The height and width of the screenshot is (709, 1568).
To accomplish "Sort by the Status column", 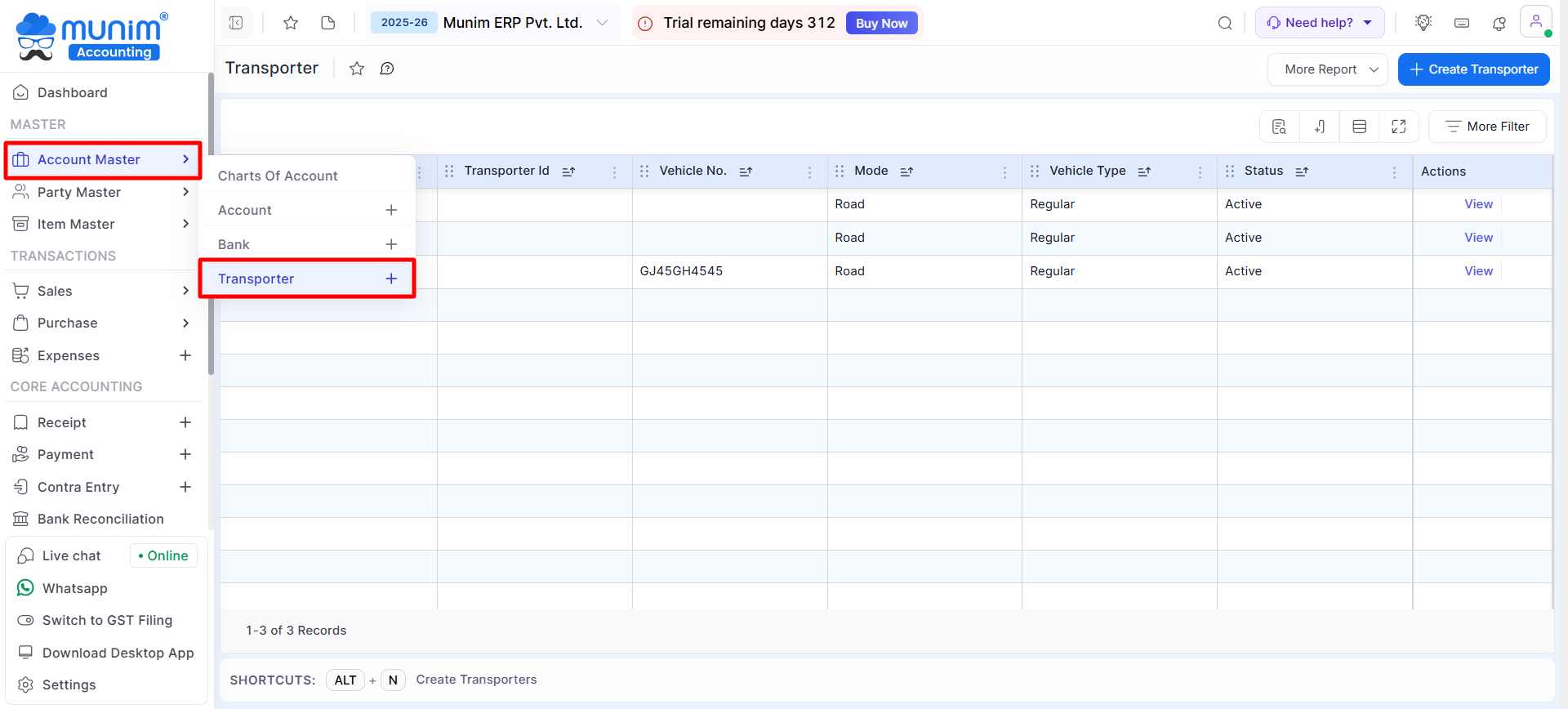I will [1302, 172].
